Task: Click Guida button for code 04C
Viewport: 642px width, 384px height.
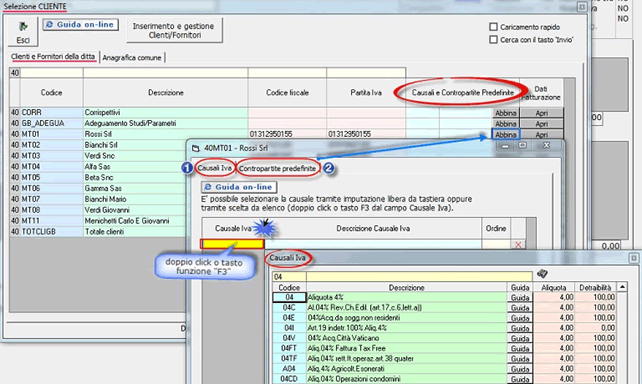Action: coord(520,308)
